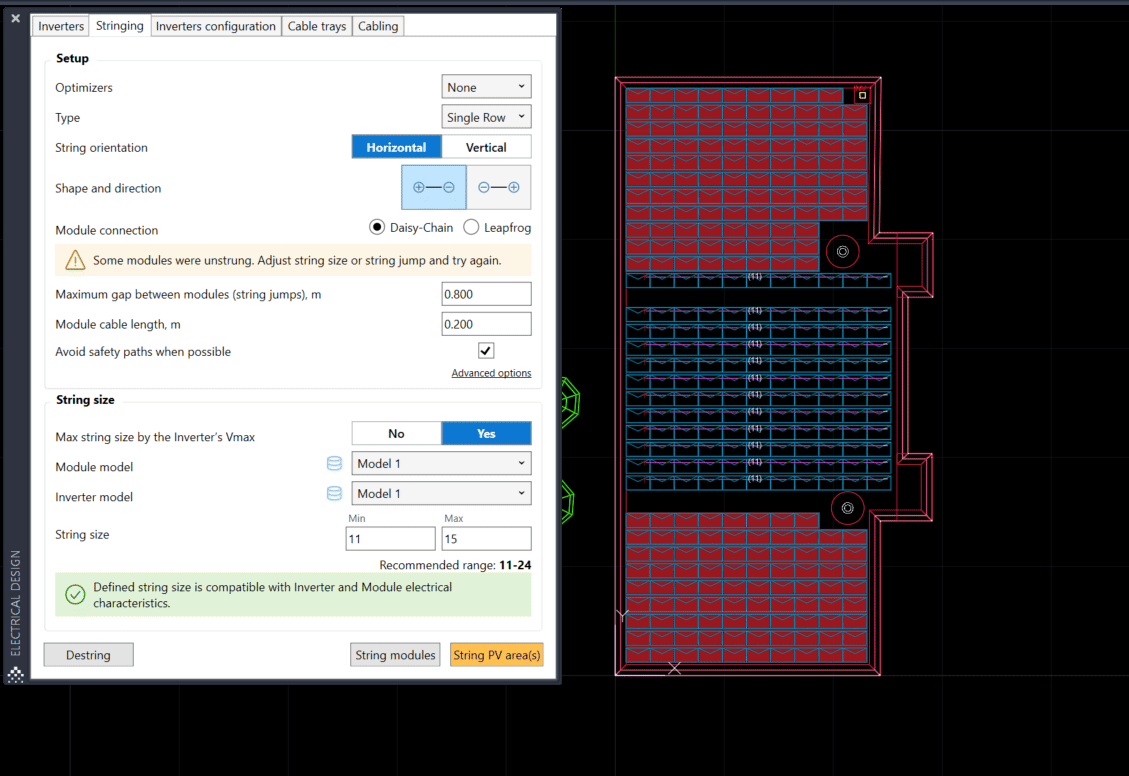Toggle Avoid safety paths when possible
Screen dimensions: 1129x776
coord(485,350)
